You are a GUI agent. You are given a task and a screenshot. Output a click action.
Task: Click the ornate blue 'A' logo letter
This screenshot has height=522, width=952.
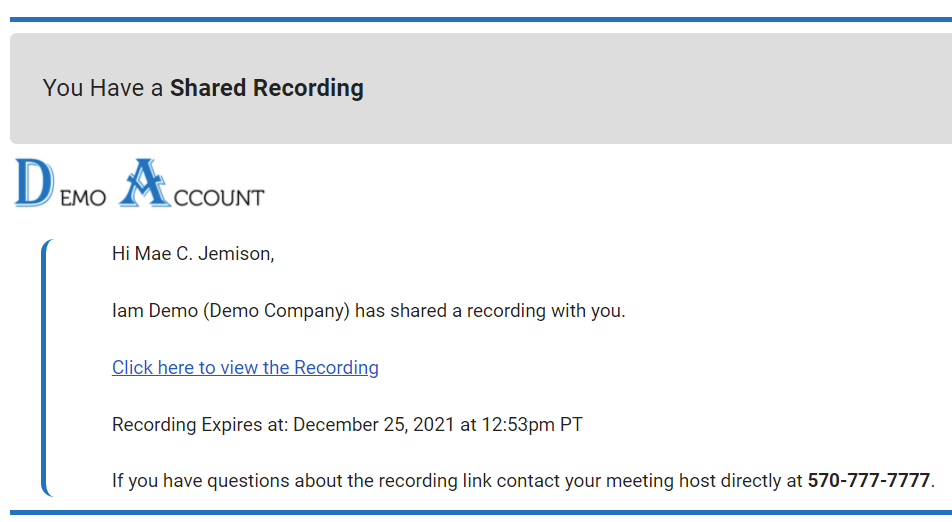tap(145, 183)
